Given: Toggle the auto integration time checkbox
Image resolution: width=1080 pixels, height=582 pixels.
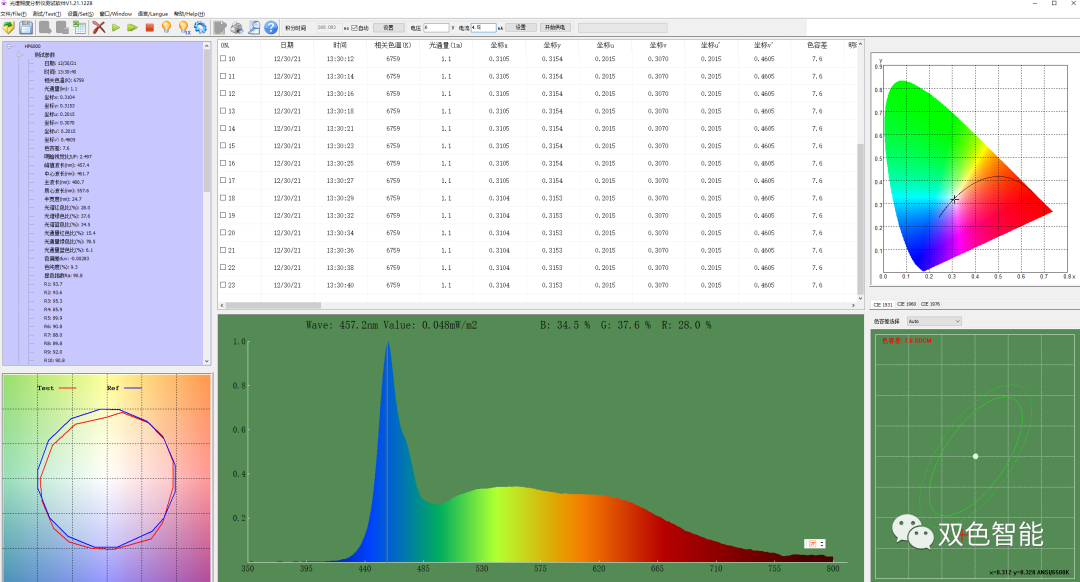Looking at the screenshot, I should pyautogui.click(x=354, y=28).
